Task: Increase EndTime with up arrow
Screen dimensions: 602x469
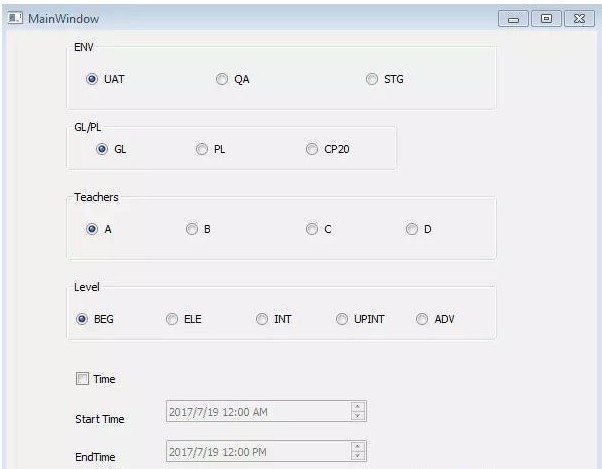Action: (357, 446)
